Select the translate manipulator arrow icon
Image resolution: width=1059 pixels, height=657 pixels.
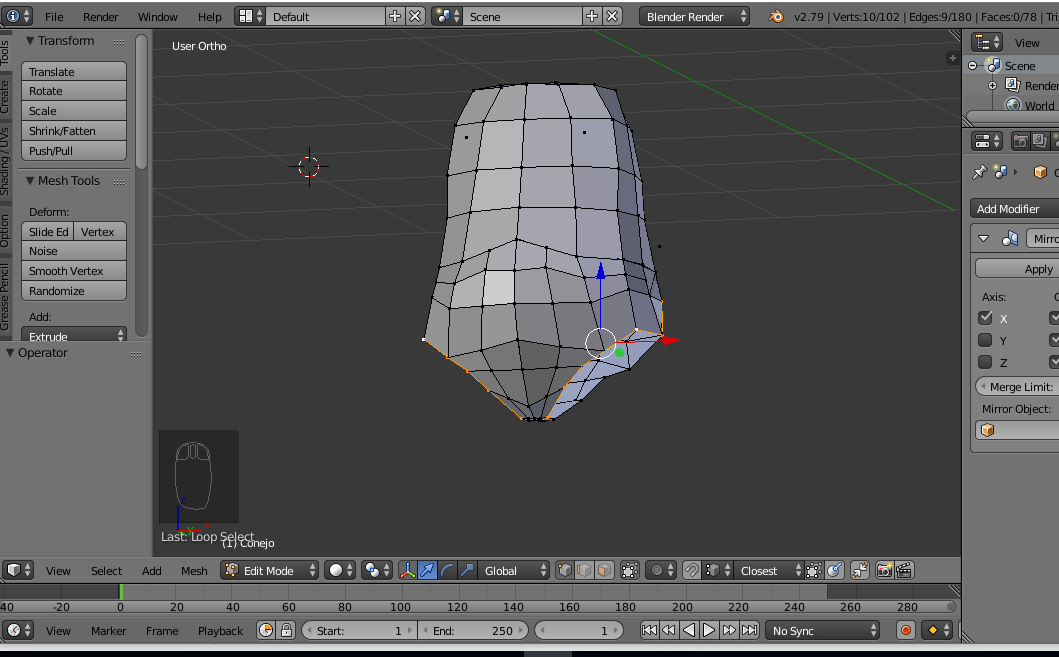(428, 571)
